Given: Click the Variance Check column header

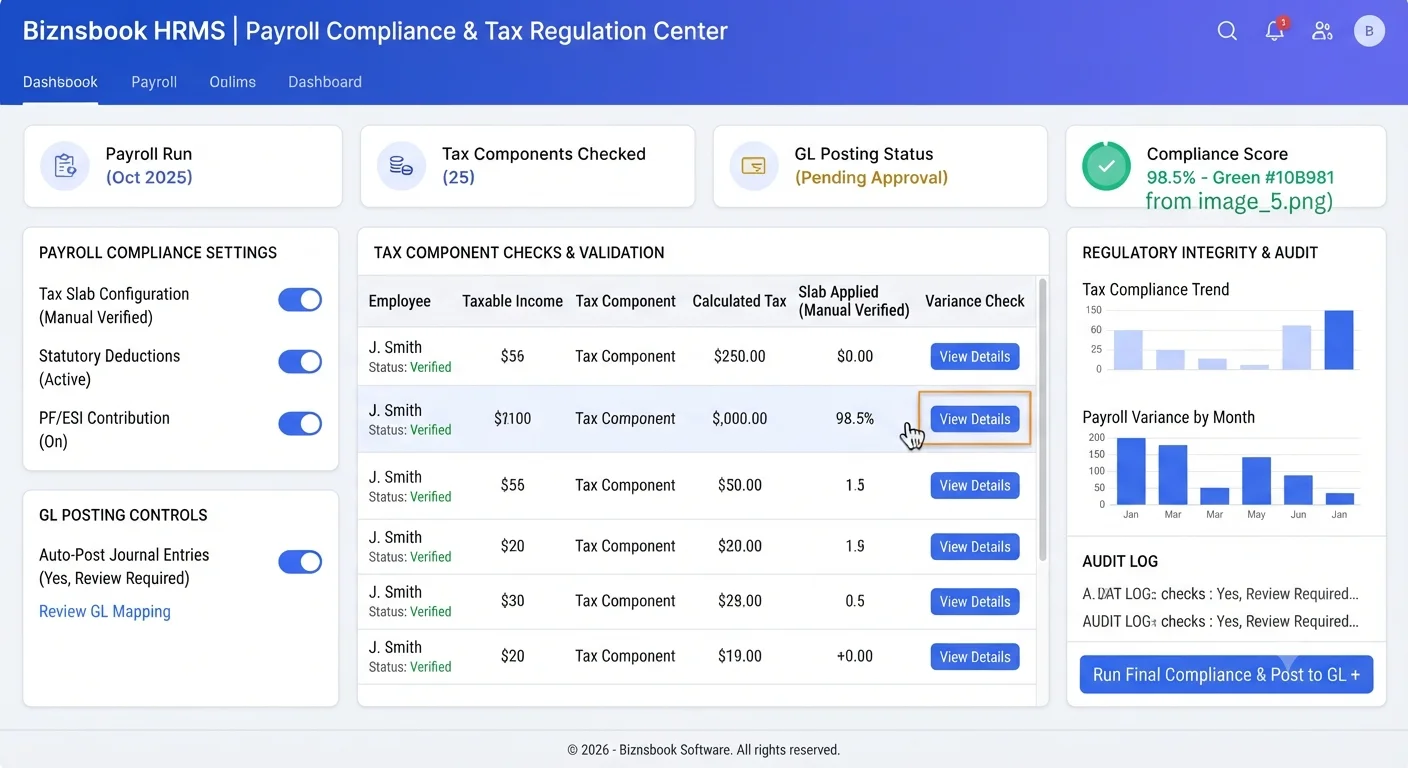Looking at the screenshot, I should coord(975,301).
